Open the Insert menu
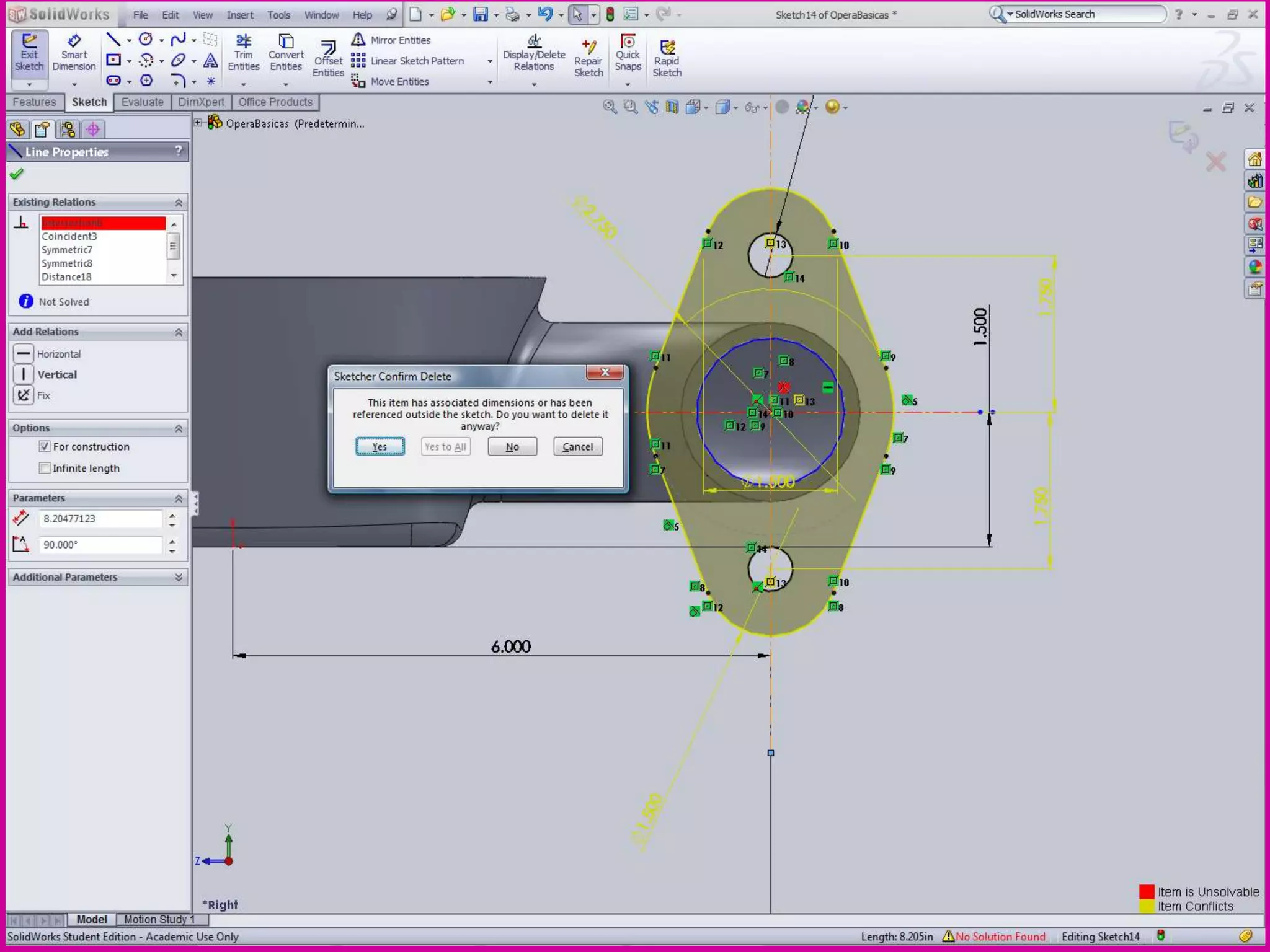The image size is (1270, 952). 239,15
